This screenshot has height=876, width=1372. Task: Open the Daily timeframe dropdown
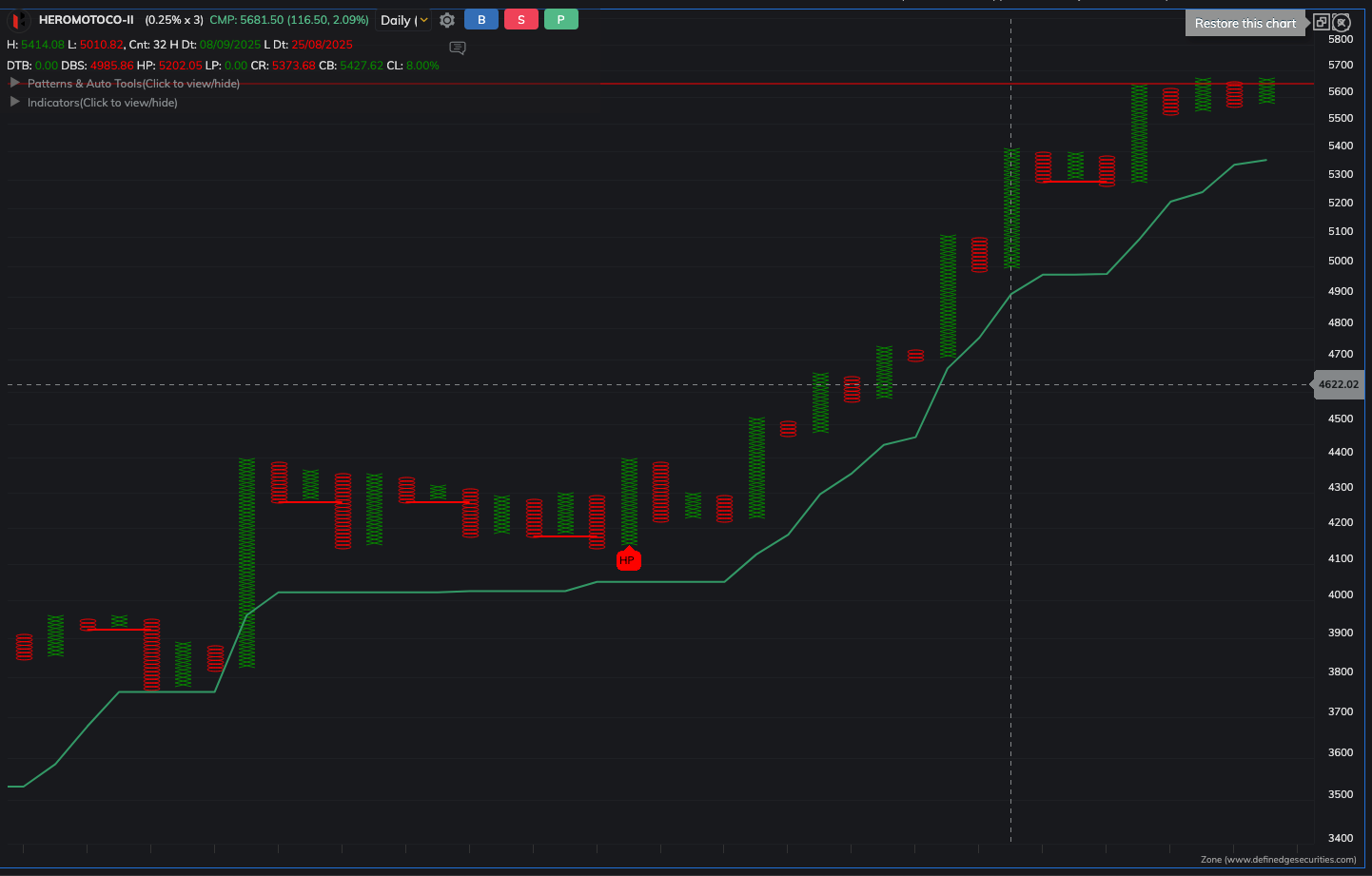click(x=404, y=20)
